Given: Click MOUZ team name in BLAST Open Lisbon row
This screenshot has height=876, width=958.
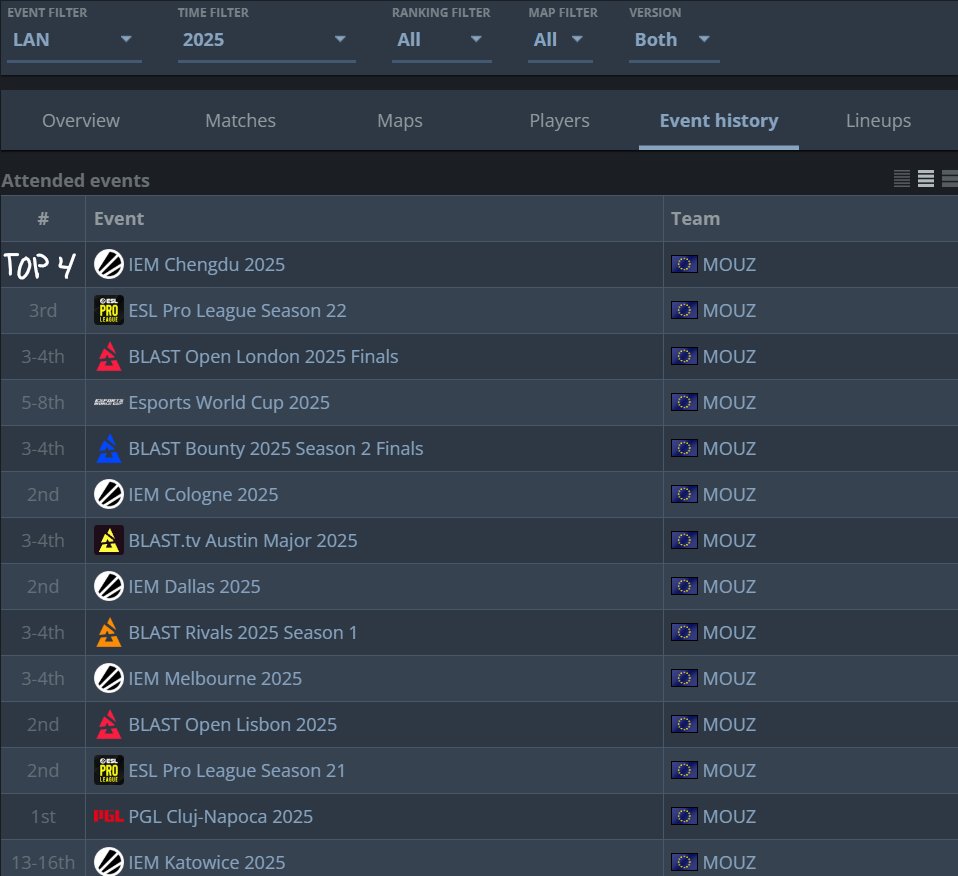Looking at the screenshot, I should coord(729,725).
